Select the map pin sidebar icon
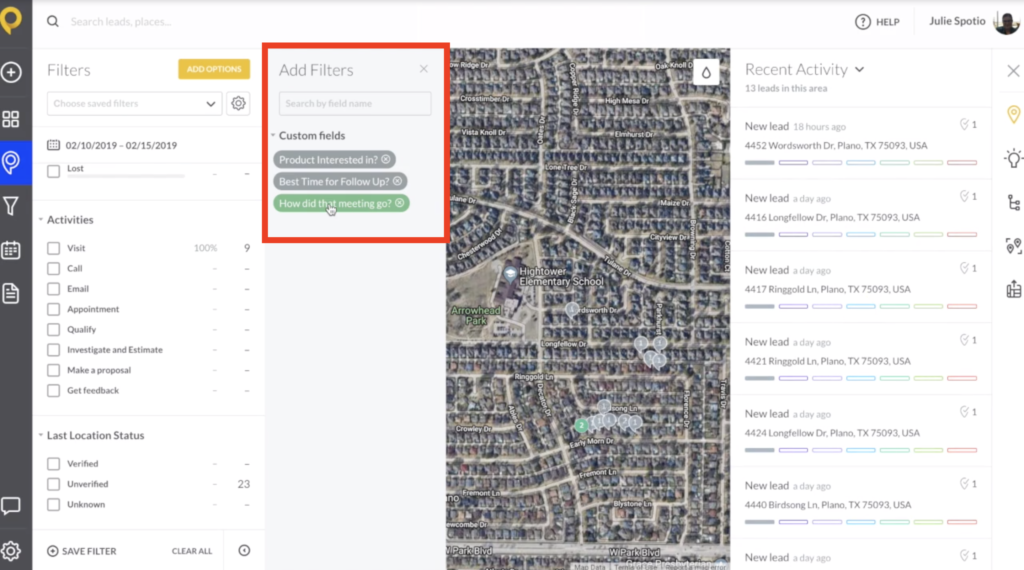 click(x=11, y=162)
